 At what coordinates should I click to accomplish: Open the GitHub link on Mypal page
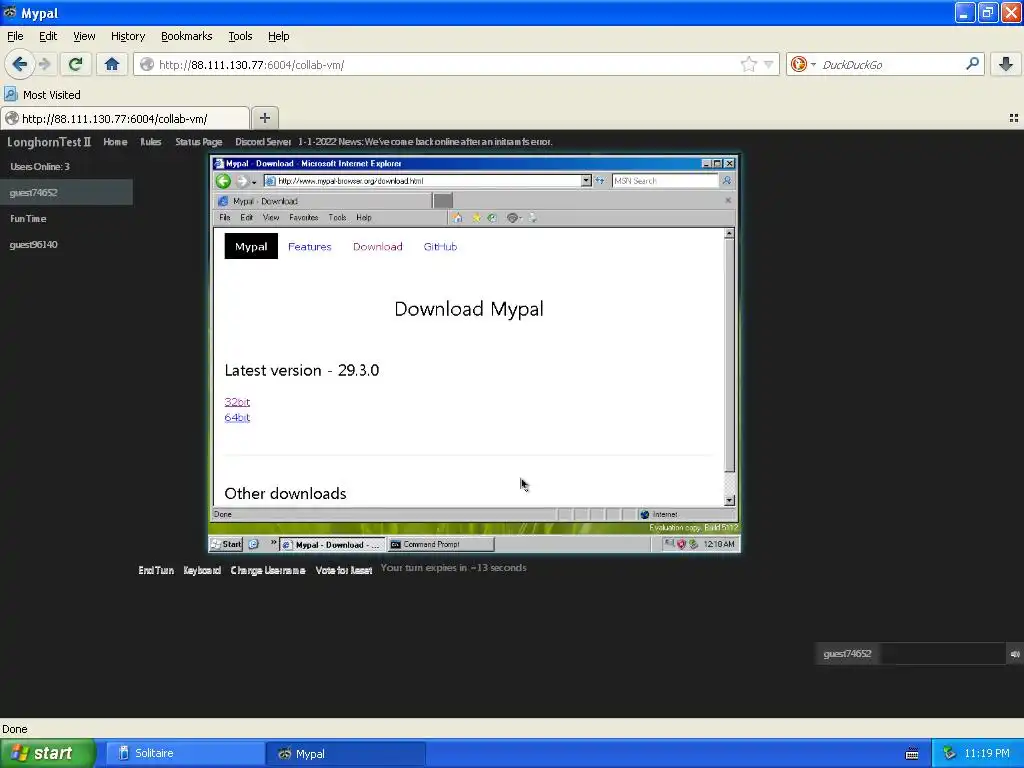[x=440, y=246]
